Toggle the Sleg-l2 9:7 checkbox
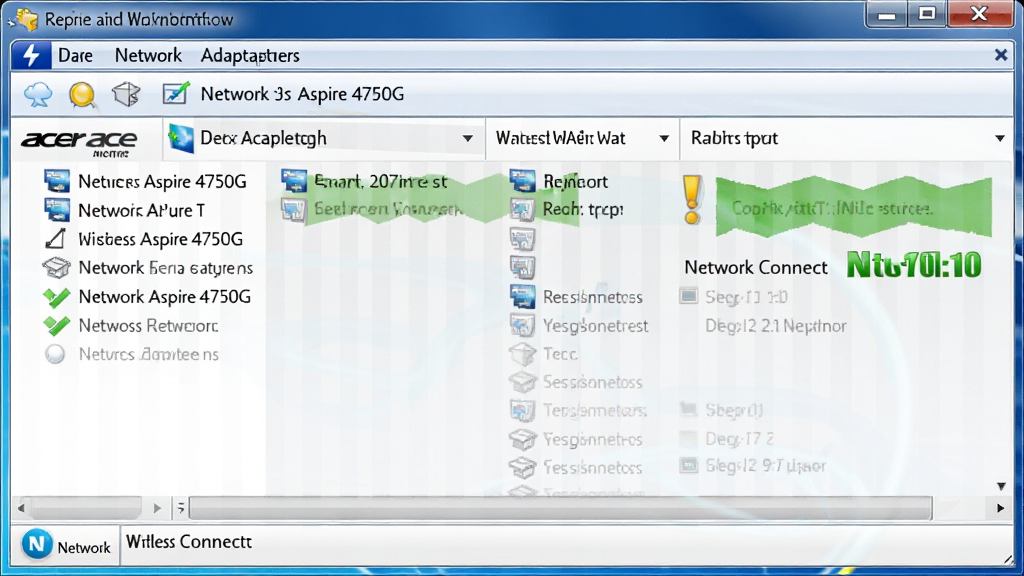The width and height of the screenshot is (1024, 576). [x=688, y=466]
